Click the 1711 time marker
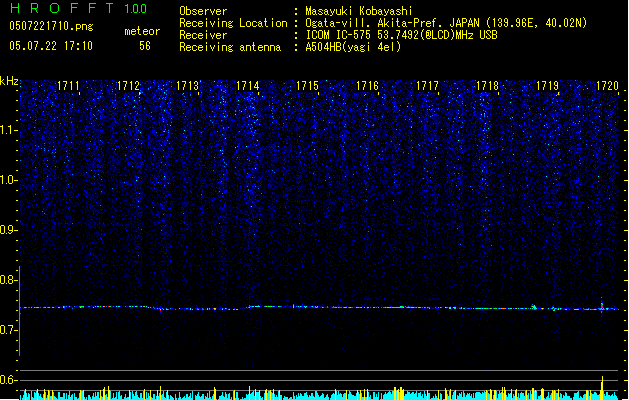This screenshot has height=400, width=629. 68,86
